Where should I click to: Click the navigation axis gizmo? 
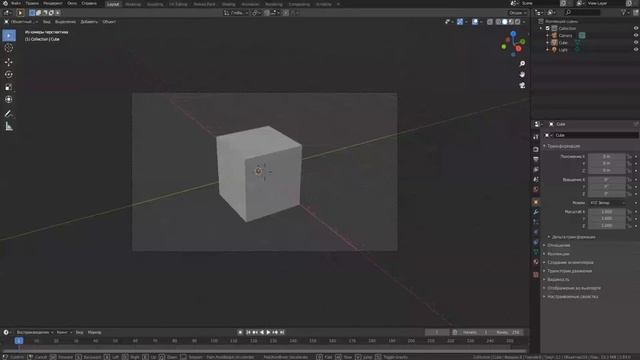pyautogui.click(x=513, y=44)
